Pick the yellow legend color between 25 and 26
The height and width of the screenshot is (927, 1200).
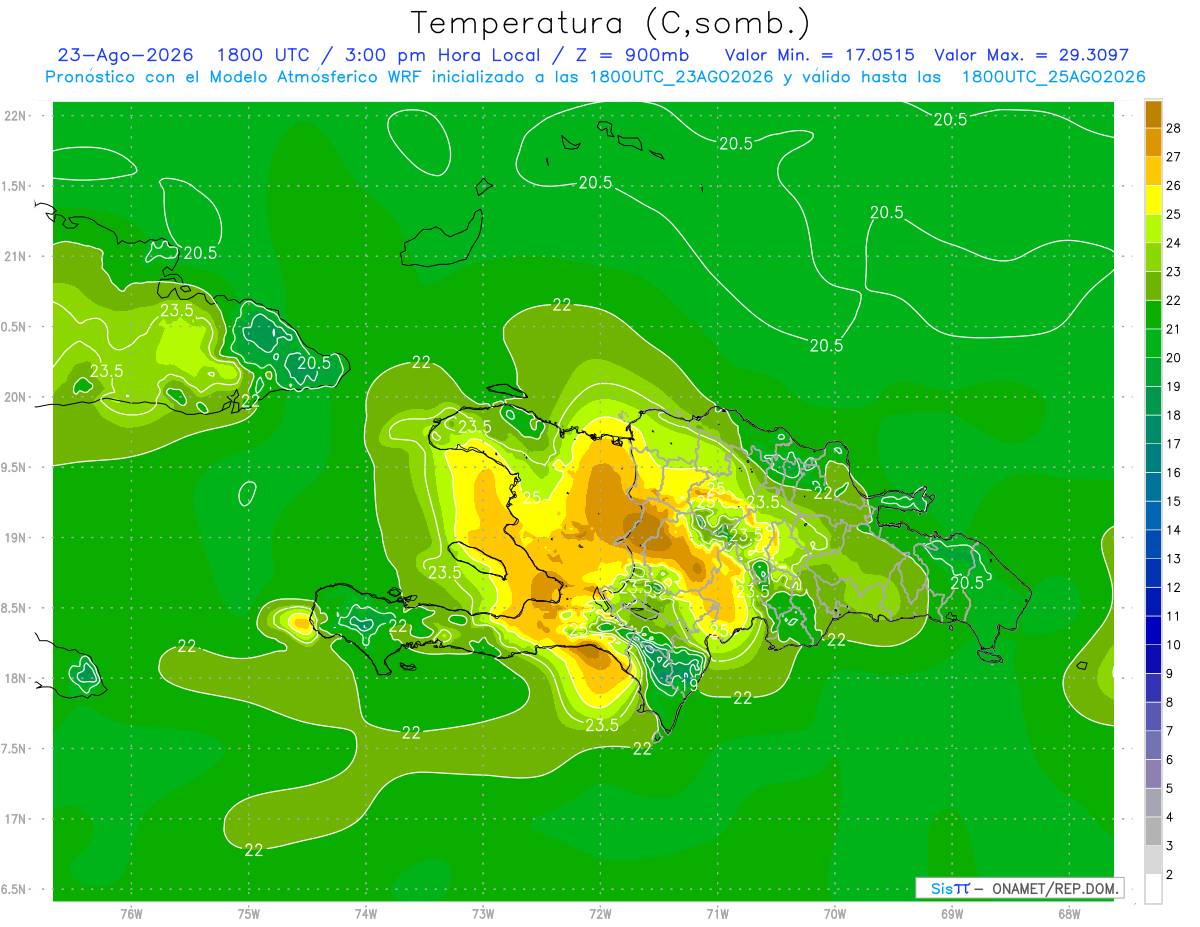pos(1153,200)
